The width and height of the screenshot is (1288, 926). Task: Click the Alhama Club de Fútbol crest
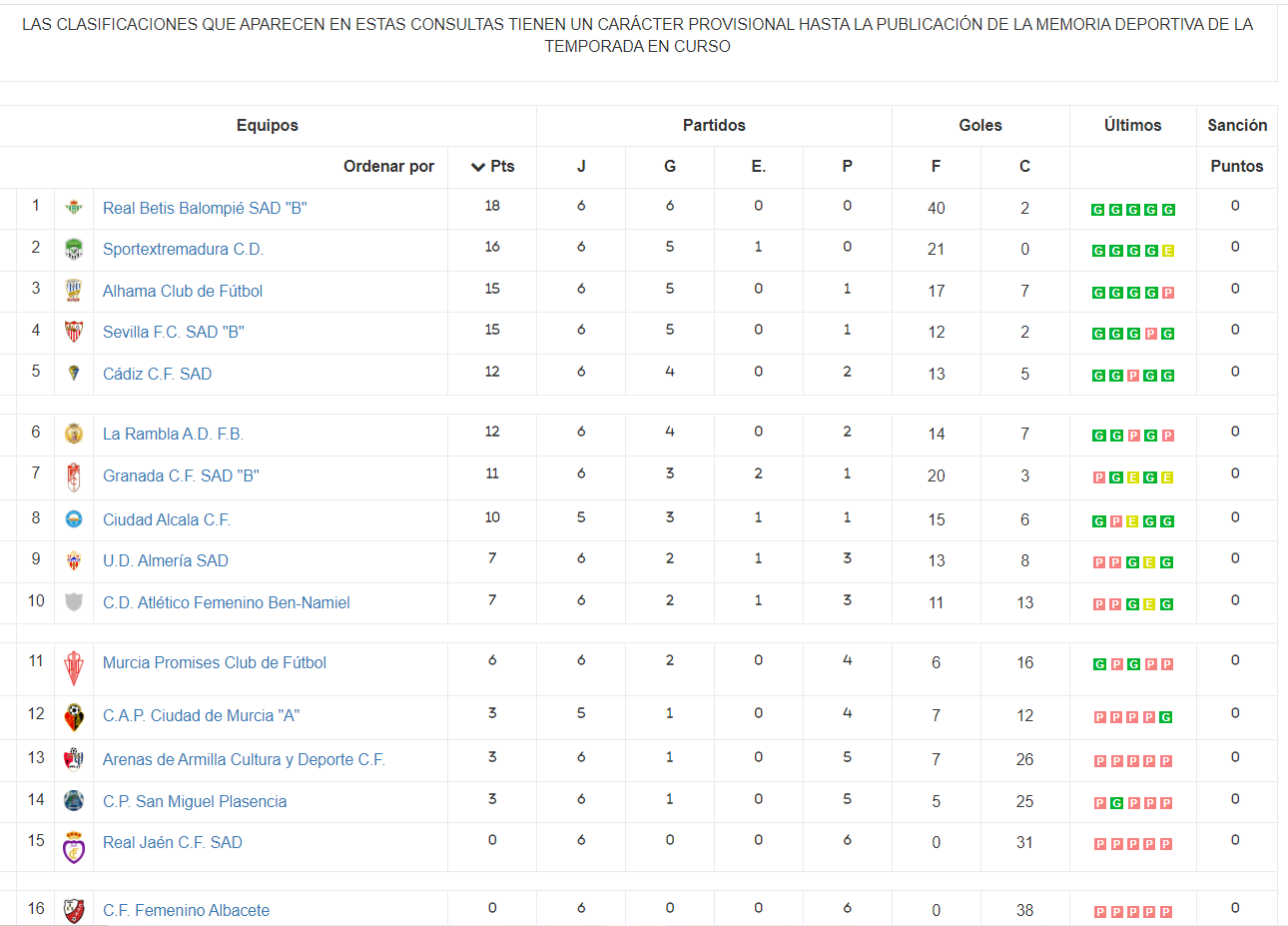click(74, 291)
